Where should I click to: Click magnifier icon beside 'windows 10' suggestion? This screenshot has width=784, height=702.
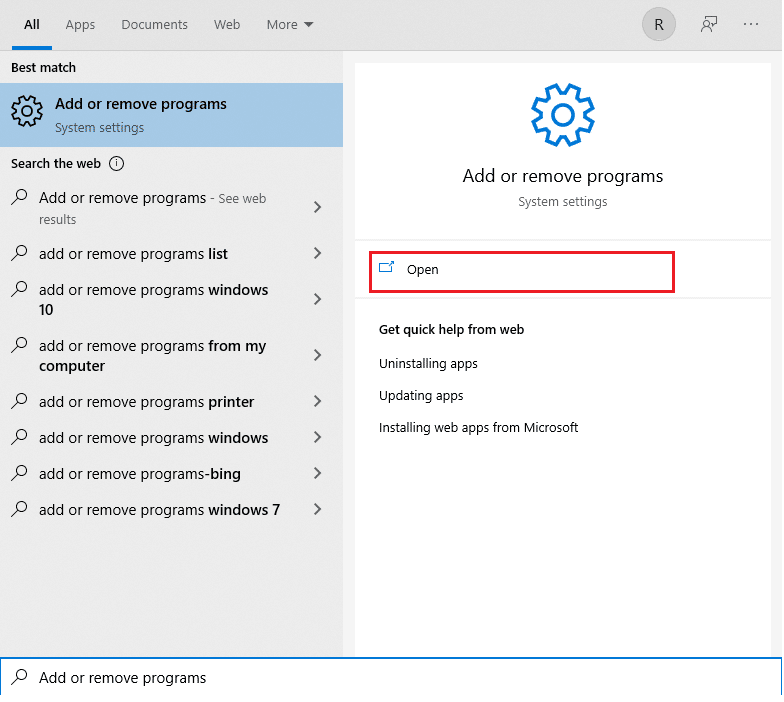(19, 288)
